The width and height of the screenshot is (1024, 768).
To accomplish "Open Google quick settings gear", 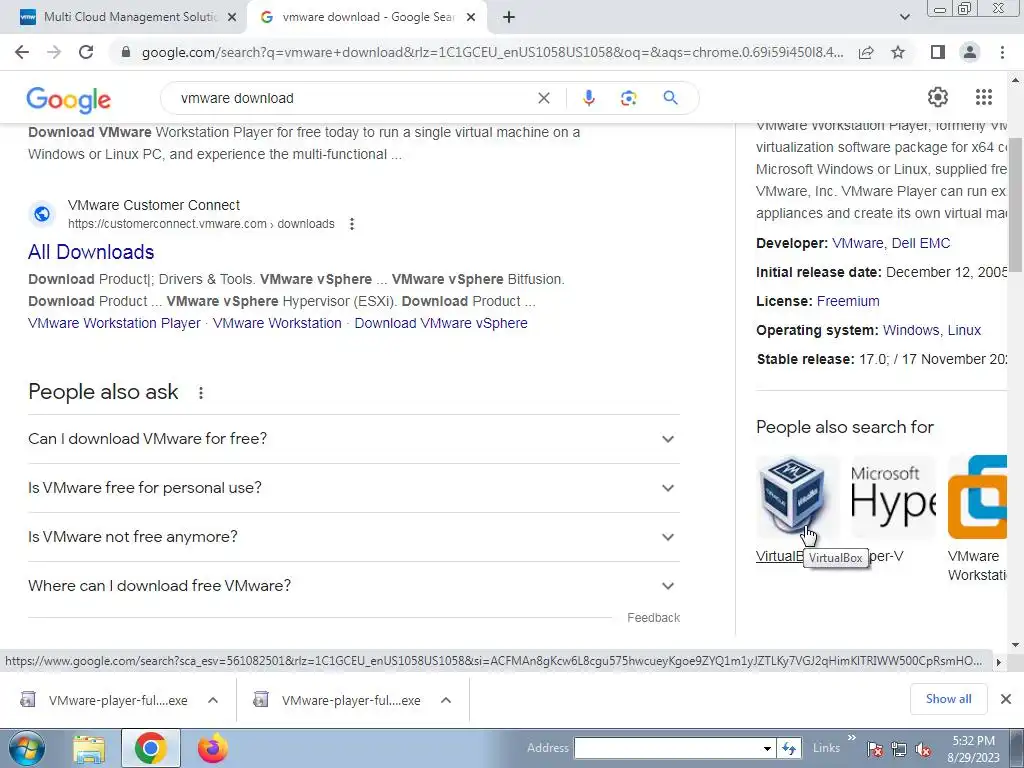I will (938, 97).
